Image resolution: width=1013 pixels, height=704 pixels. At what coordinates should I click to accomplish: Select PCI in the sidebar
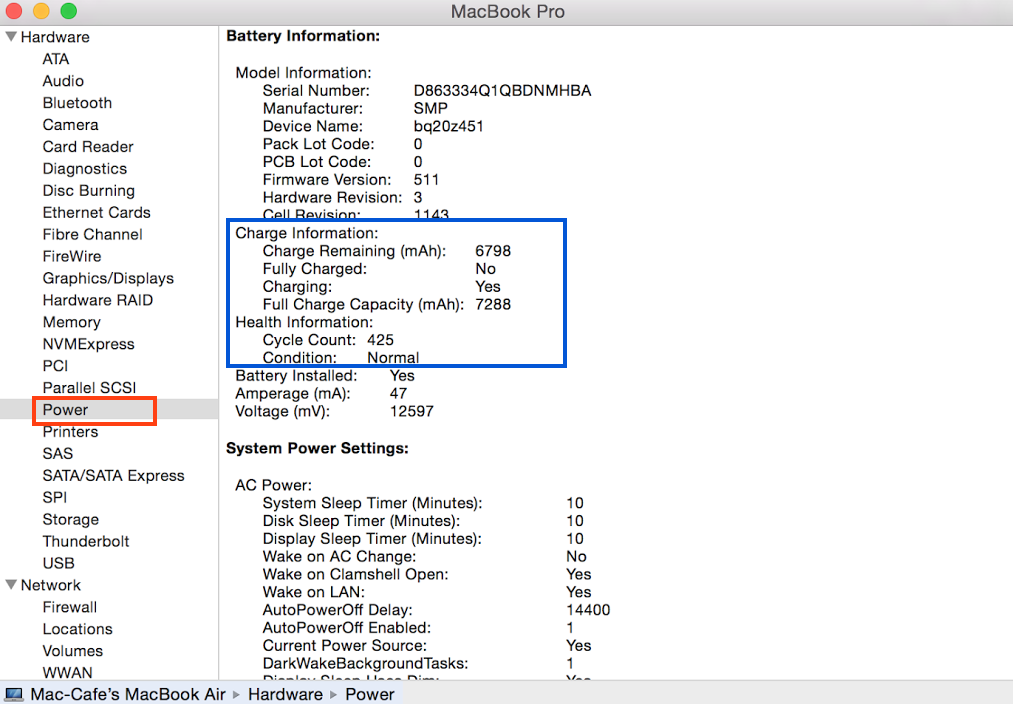pos(55,366)
